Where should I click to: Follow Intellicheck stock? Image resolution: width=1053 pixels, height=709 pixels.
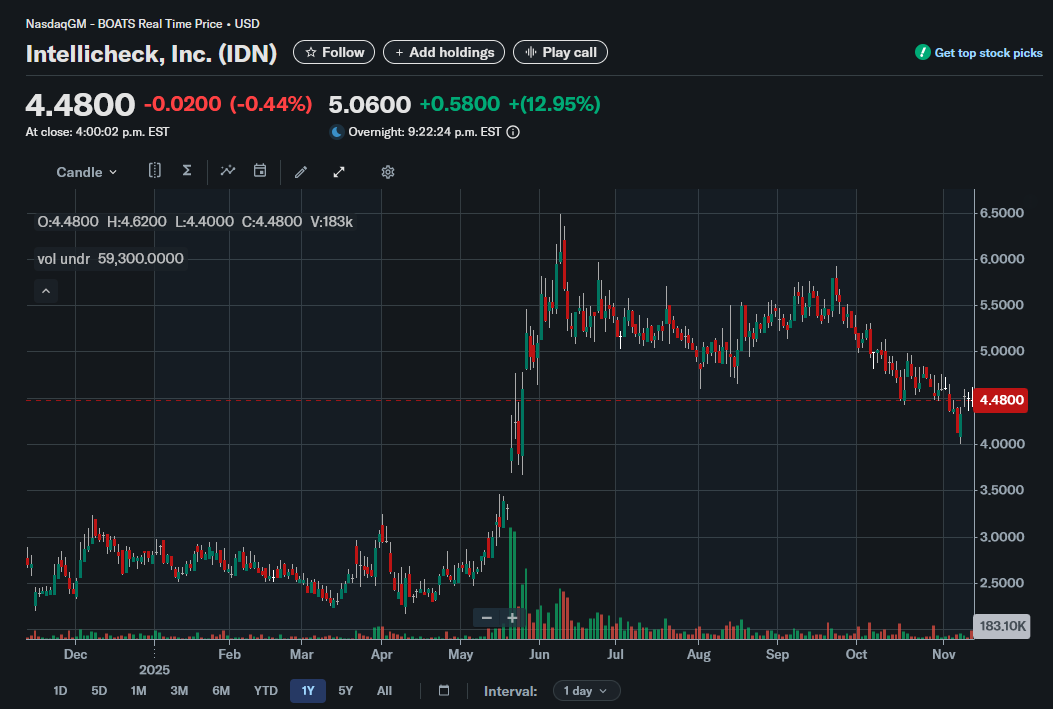pyautogui.click(x=334, y=52)
